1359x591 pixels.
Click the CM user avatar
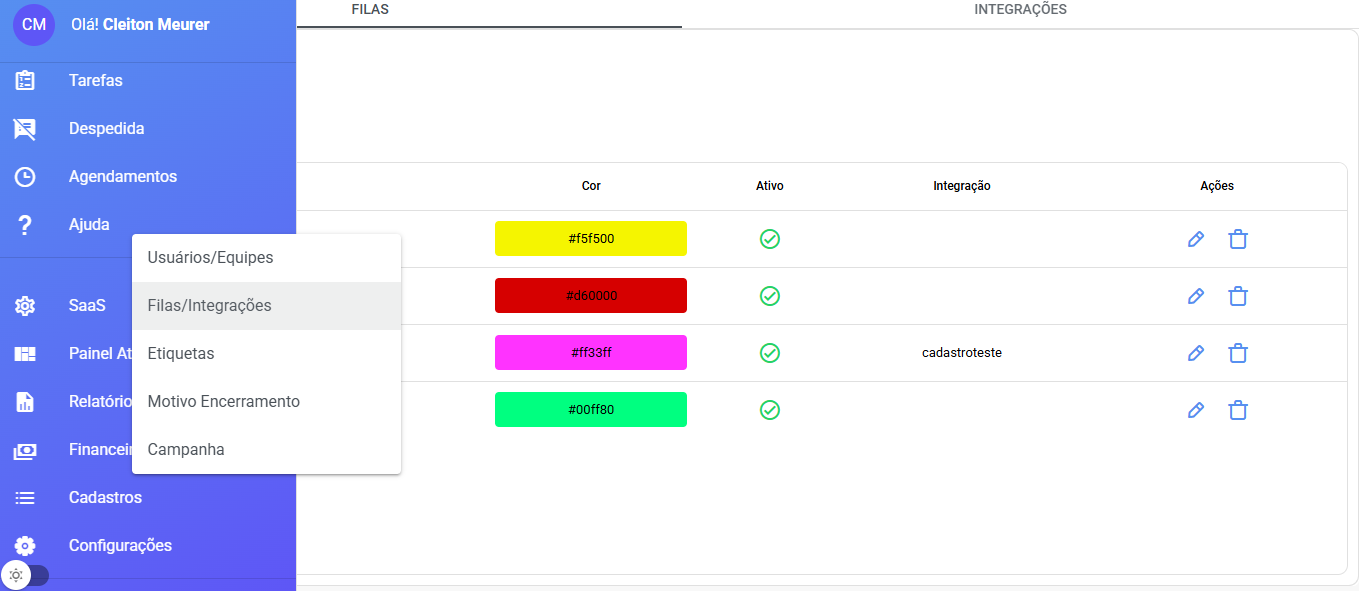click(x=34, y=24)
